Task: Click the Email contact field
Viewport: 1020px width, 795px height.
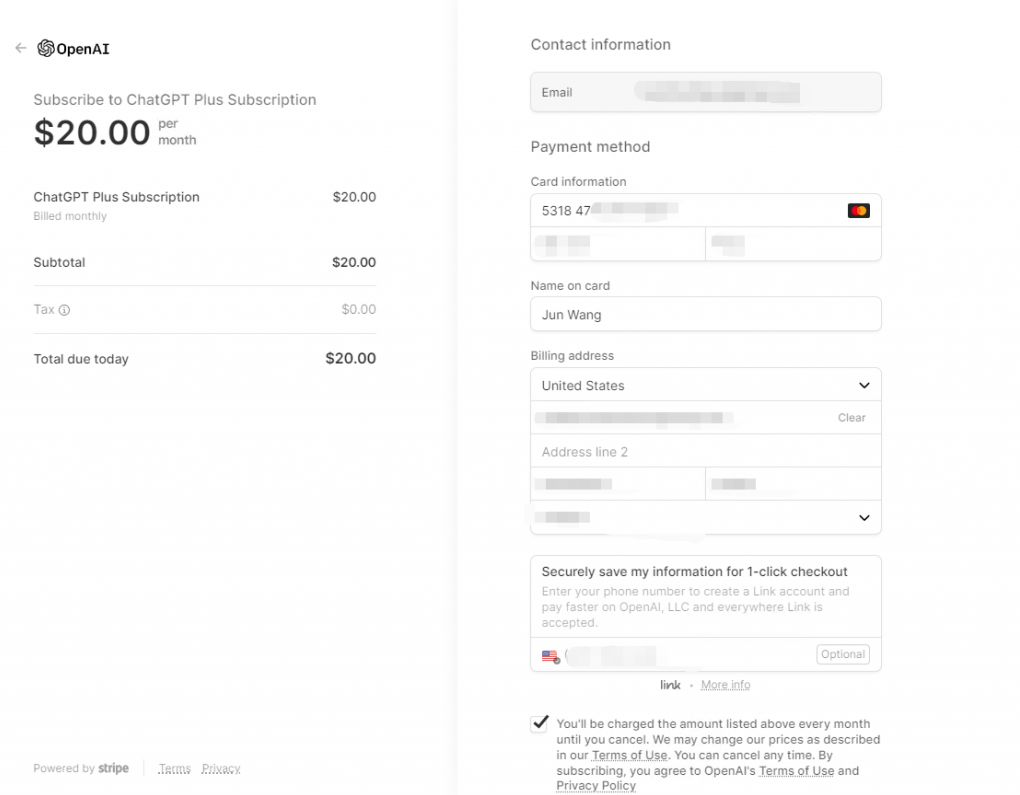Action: tap(706, 93)
